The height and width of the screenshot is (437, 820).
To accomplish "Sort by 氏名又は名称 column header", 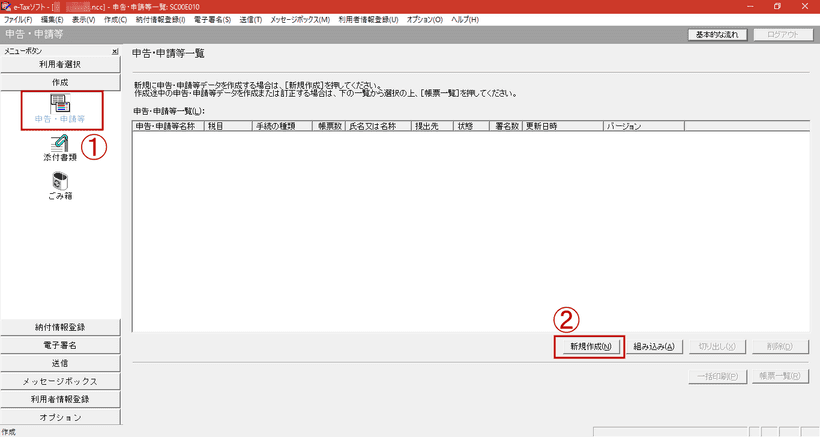I will click(x=378, y=126).
